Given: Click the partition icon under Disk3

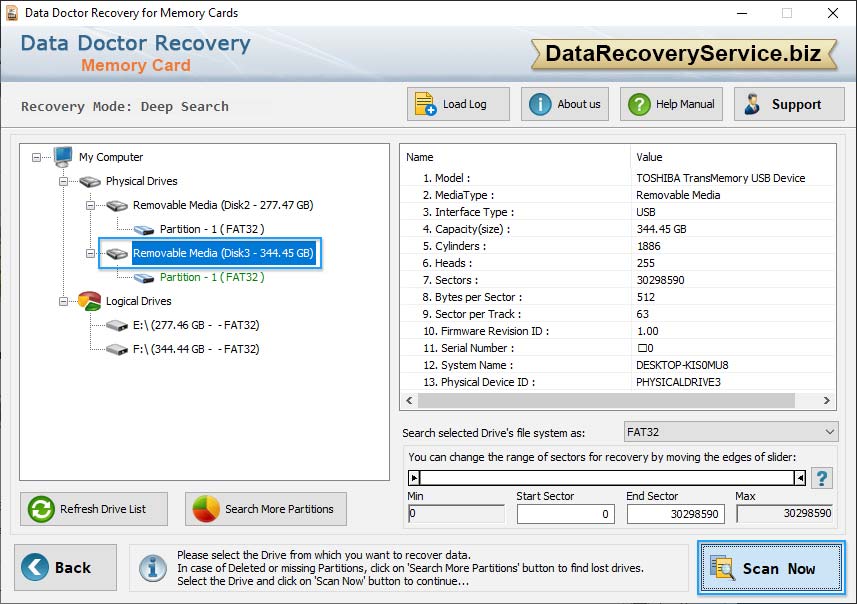Looking at the screenshot, I should (x=144, y=278).
